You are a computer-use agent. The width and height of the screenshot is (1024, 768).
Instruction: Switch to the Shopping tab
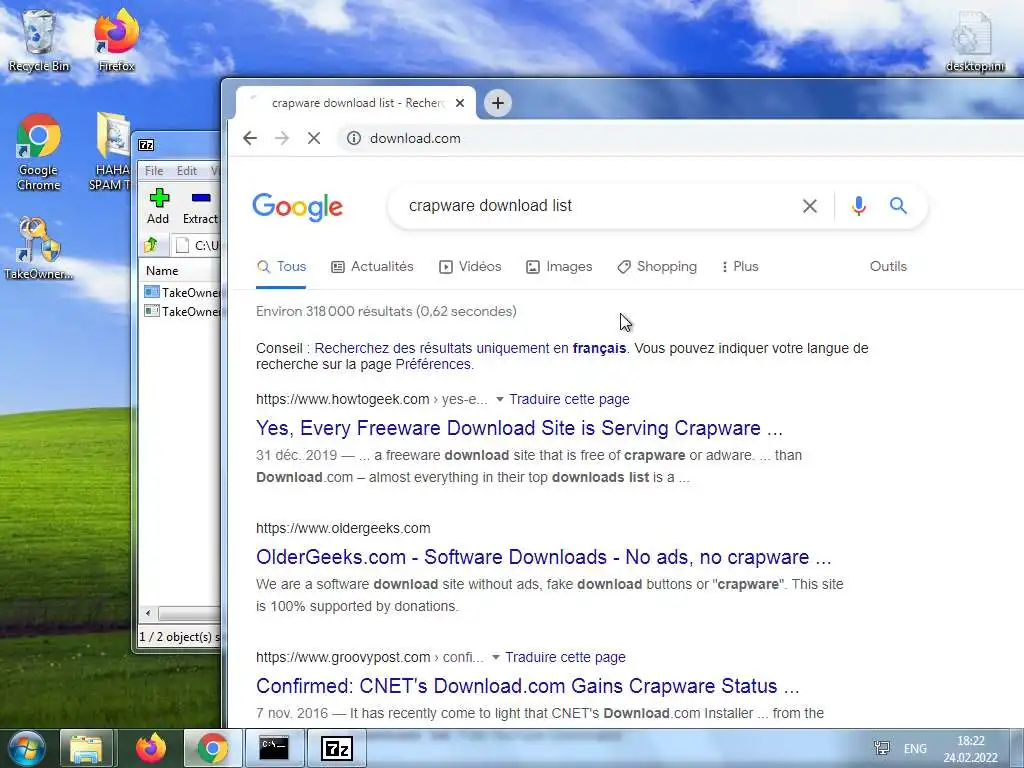(657, 266)
